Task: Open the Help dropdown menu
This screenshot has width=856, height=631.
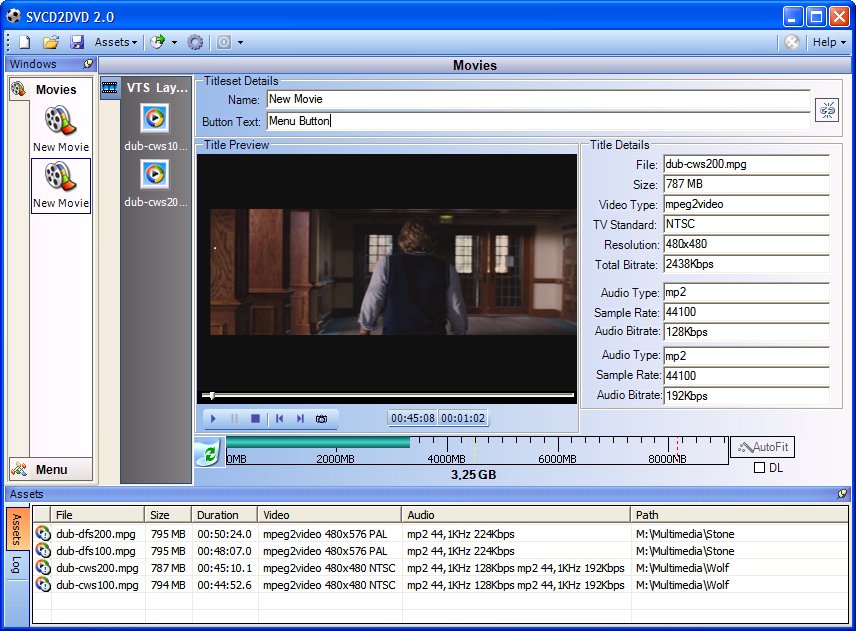Action: pyautogui.click(x=829, y=42)
